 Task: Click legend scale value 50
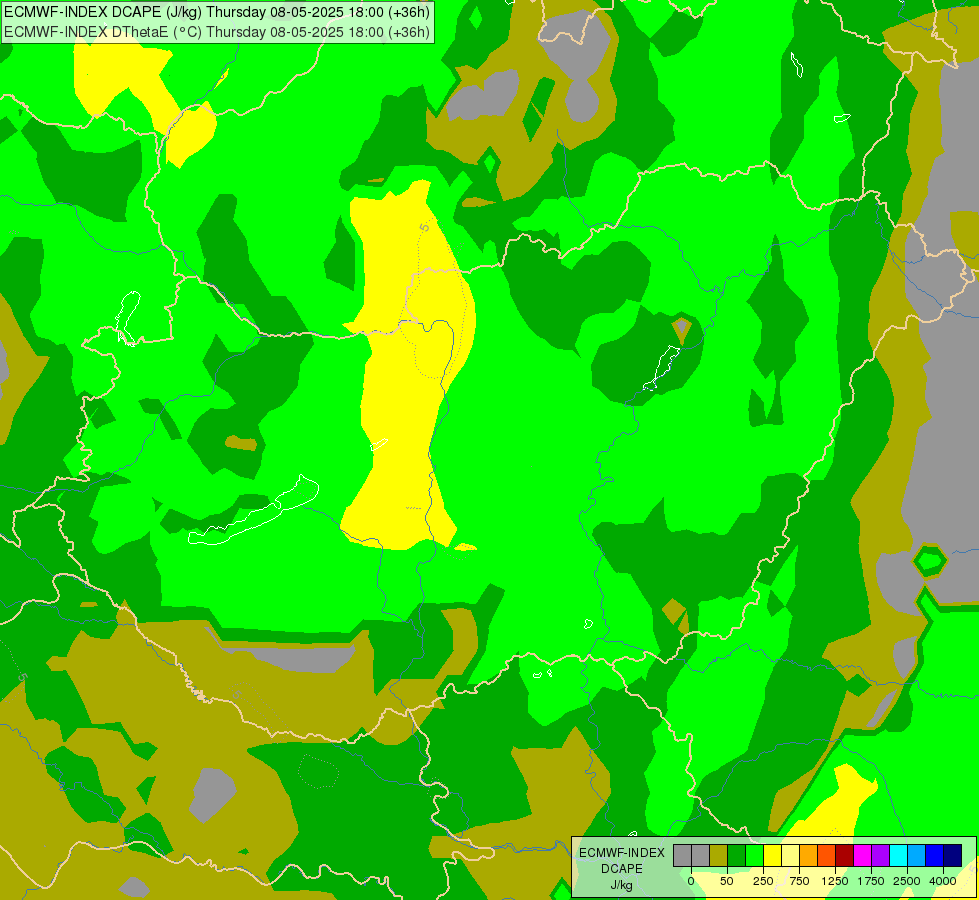click(727, 881)
